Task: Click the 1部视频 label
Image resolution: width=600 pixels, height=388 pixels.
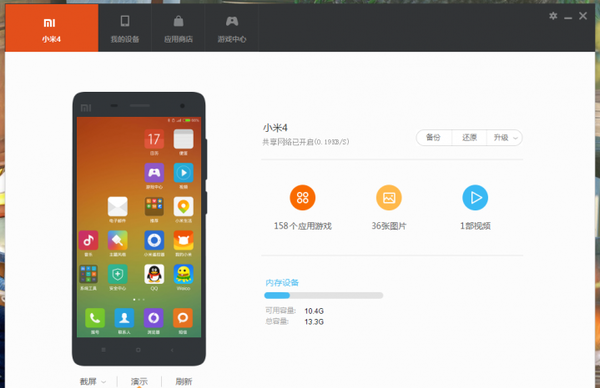Action: 475,226
